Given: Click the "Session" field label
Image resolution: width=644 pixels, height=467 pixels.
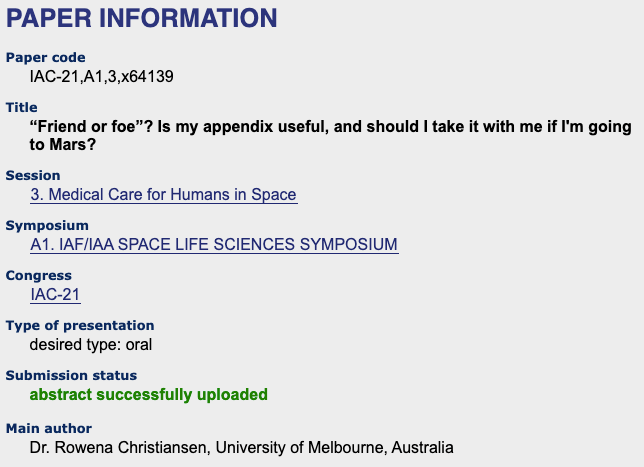Looking at the screenshot, I should pyautogui.click(x=33, y=176).
